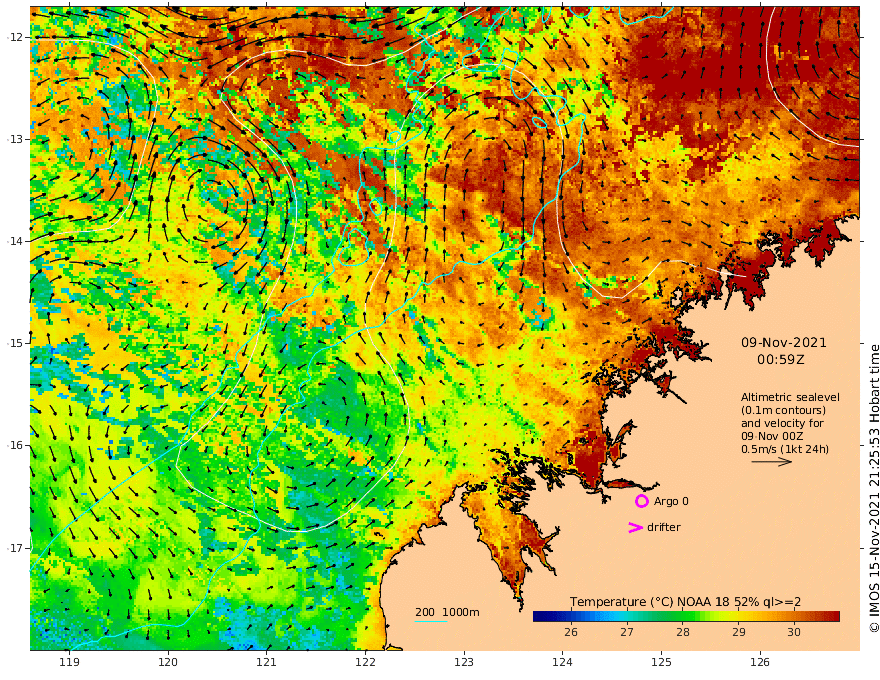
Task: Click latitude axis label -17
Action: (x=15, y=548)
